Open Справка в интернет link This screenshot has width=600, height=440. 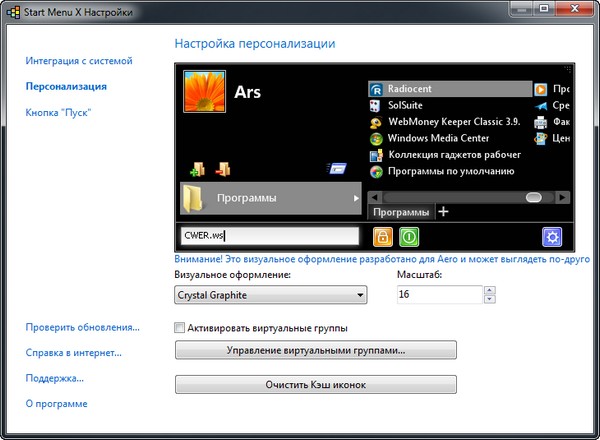coord(73,353)
